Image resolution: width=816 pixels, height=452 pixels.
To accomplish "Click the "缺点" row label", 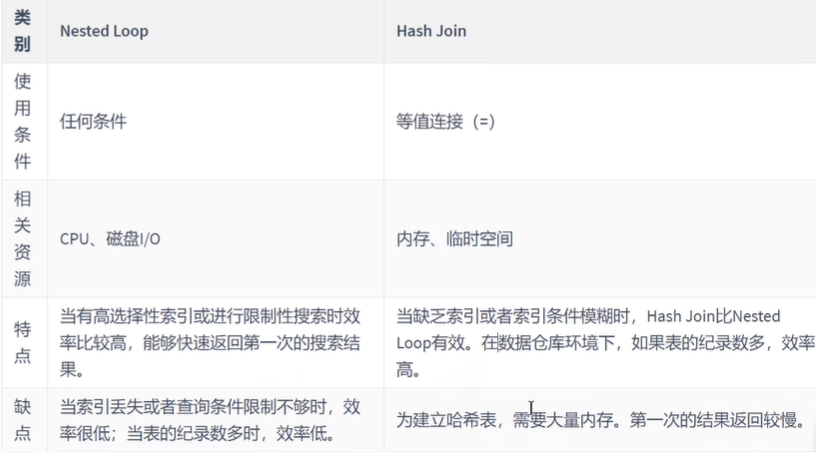I will [22, 419].
